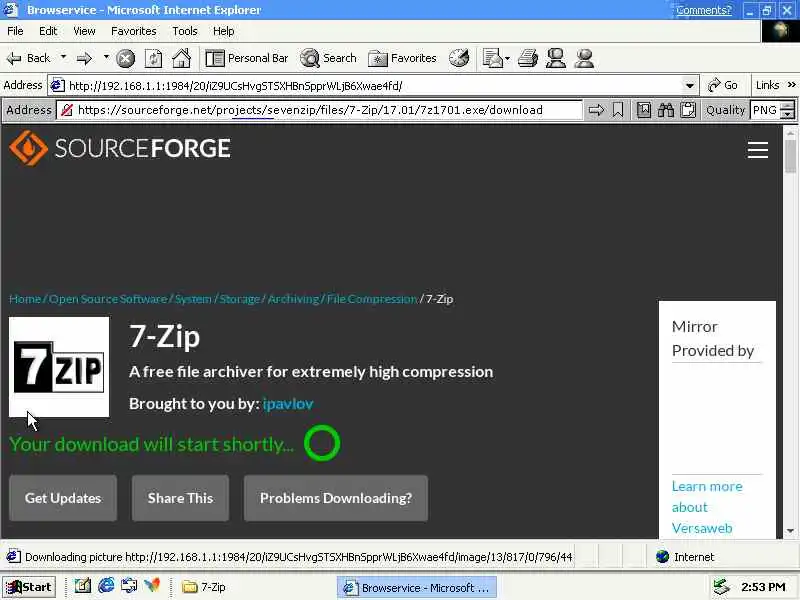Image resolution: width=800 pixels, height=600 pixels.
Task: Click the scrollbar up arrow
Action: coord(790,132)
